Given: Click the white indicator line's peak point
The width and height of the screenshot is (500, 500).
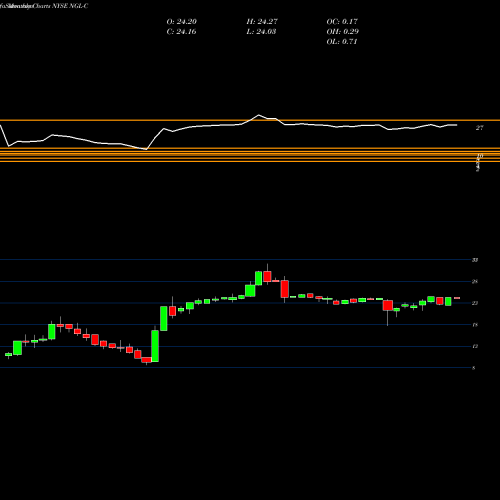Looking at the screenshot, I should click(259, 115).
